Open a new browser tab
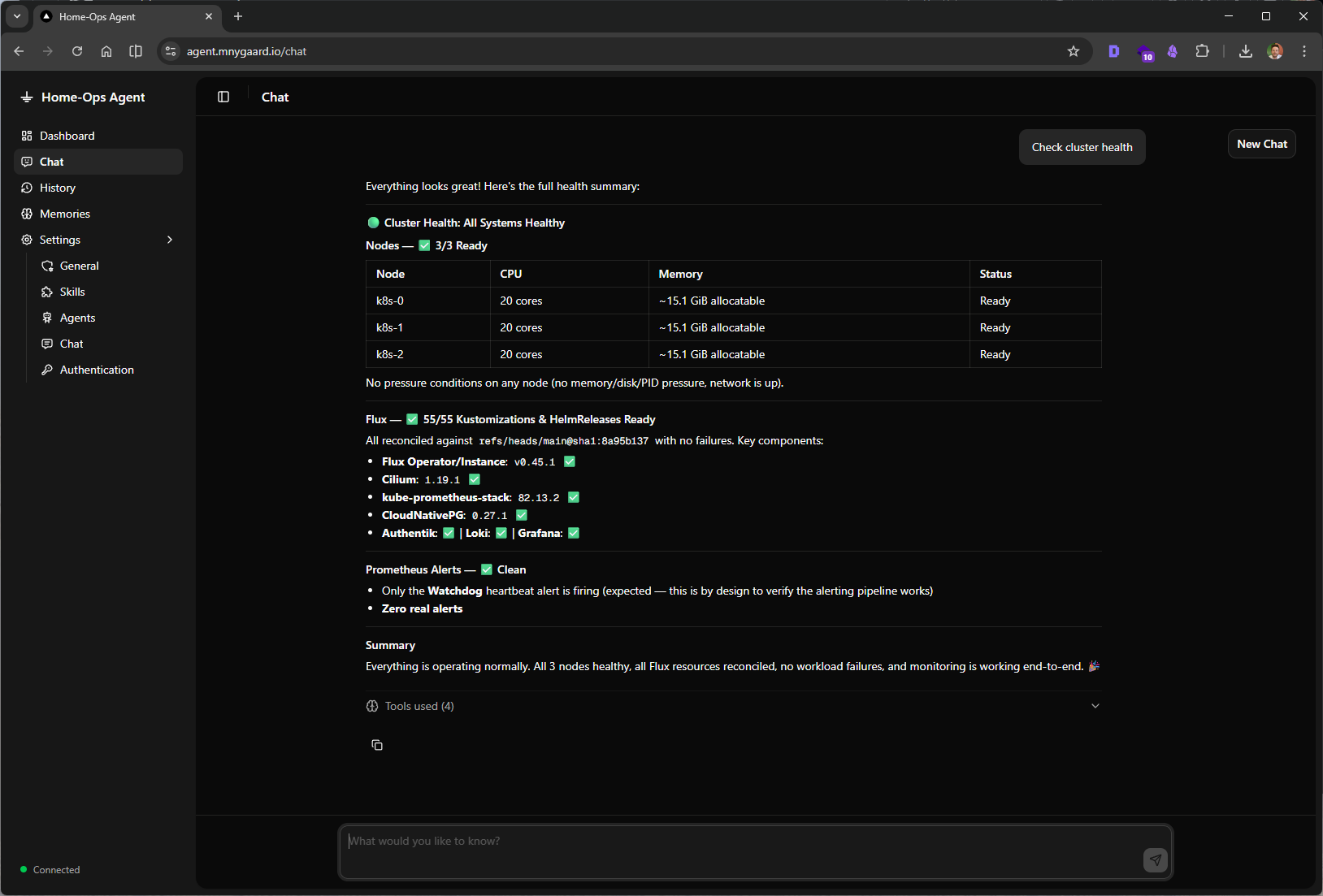Image resolution: width=1323 pixels, height=896 pixels. (x=238, y=16)
